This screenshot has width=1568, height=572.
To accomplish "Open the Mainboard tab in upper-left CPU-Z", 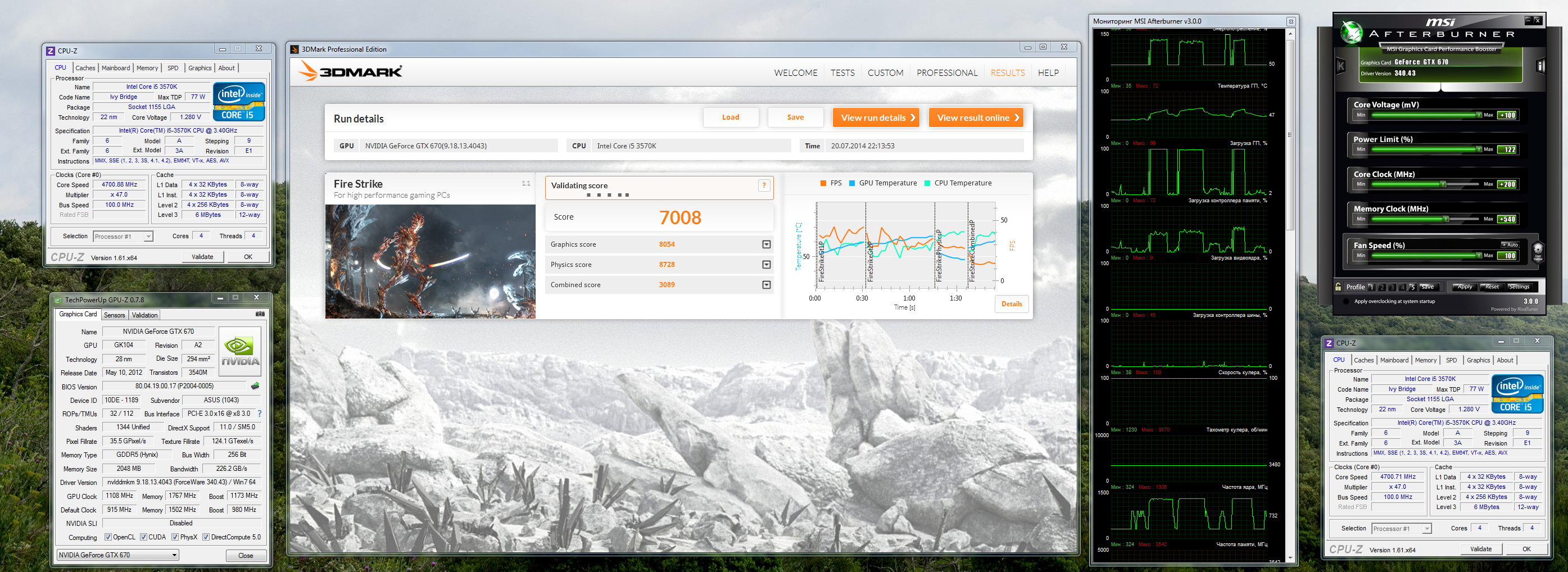I will tap(116, 68).
